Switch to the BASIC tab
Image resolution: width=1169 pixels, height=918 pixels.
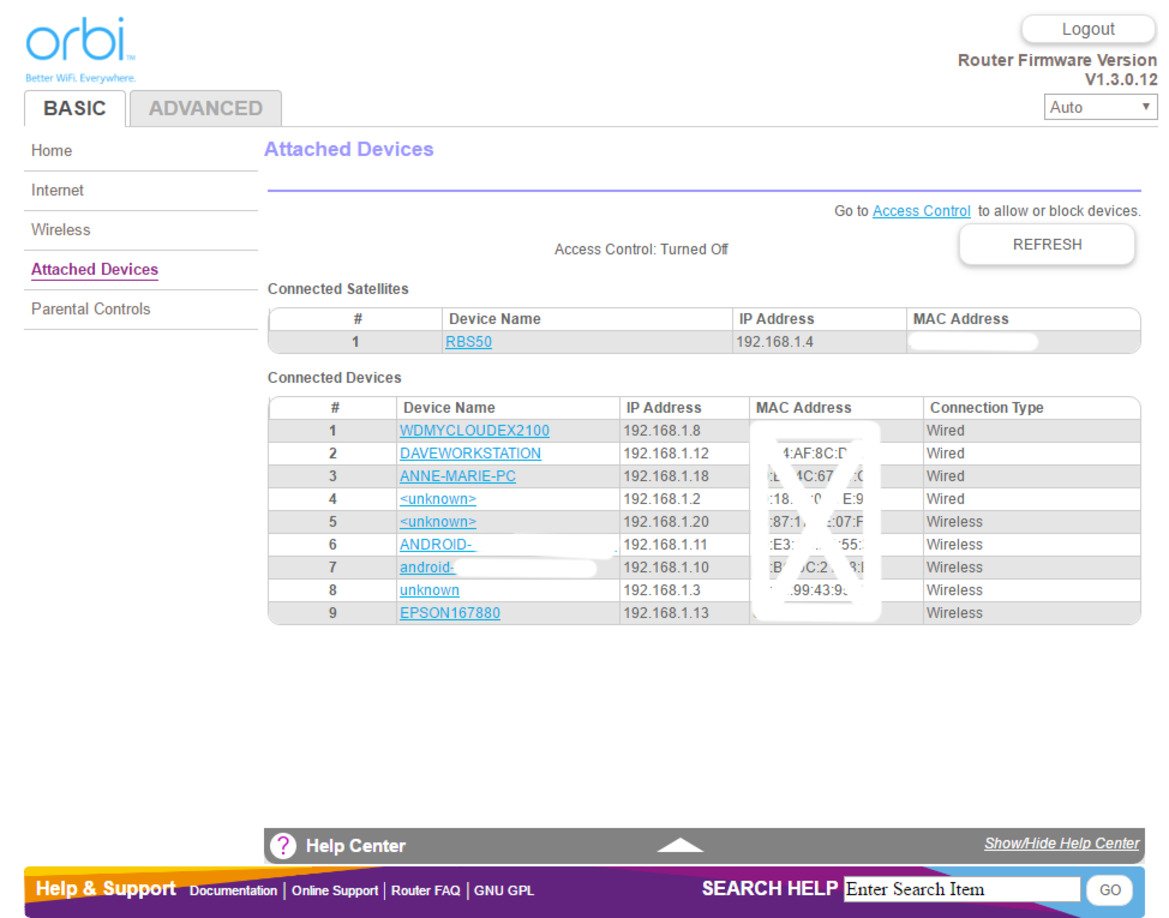point(75,108)
